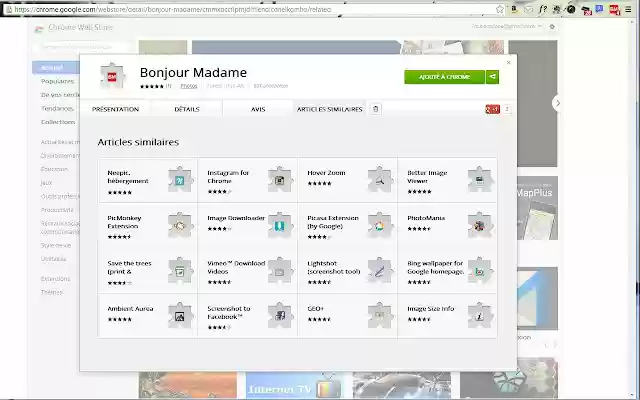Viewport: 640px width, 400px height.
Task: Click the Chrome Web Store logo
Action: 39,28
